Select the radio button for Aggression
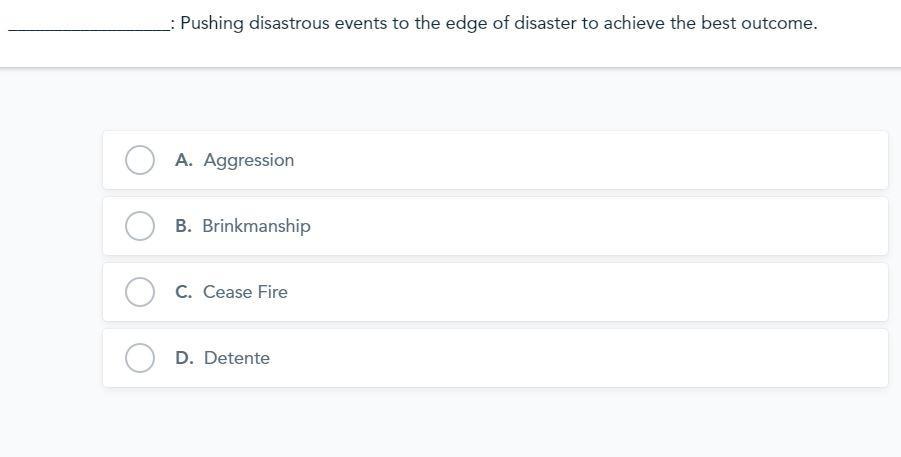 [x=140, y=160]
